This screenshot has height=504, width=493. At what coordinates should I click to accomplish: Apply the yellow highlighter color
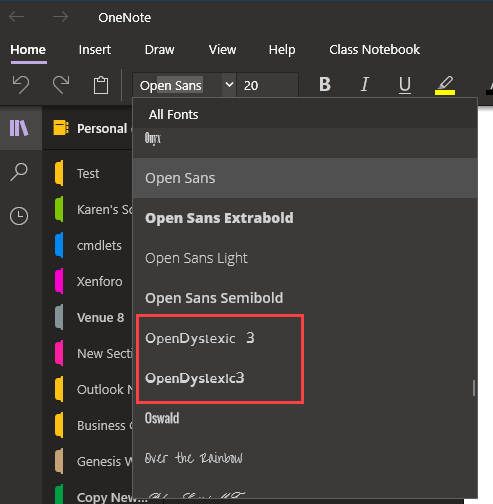point(445,85)
